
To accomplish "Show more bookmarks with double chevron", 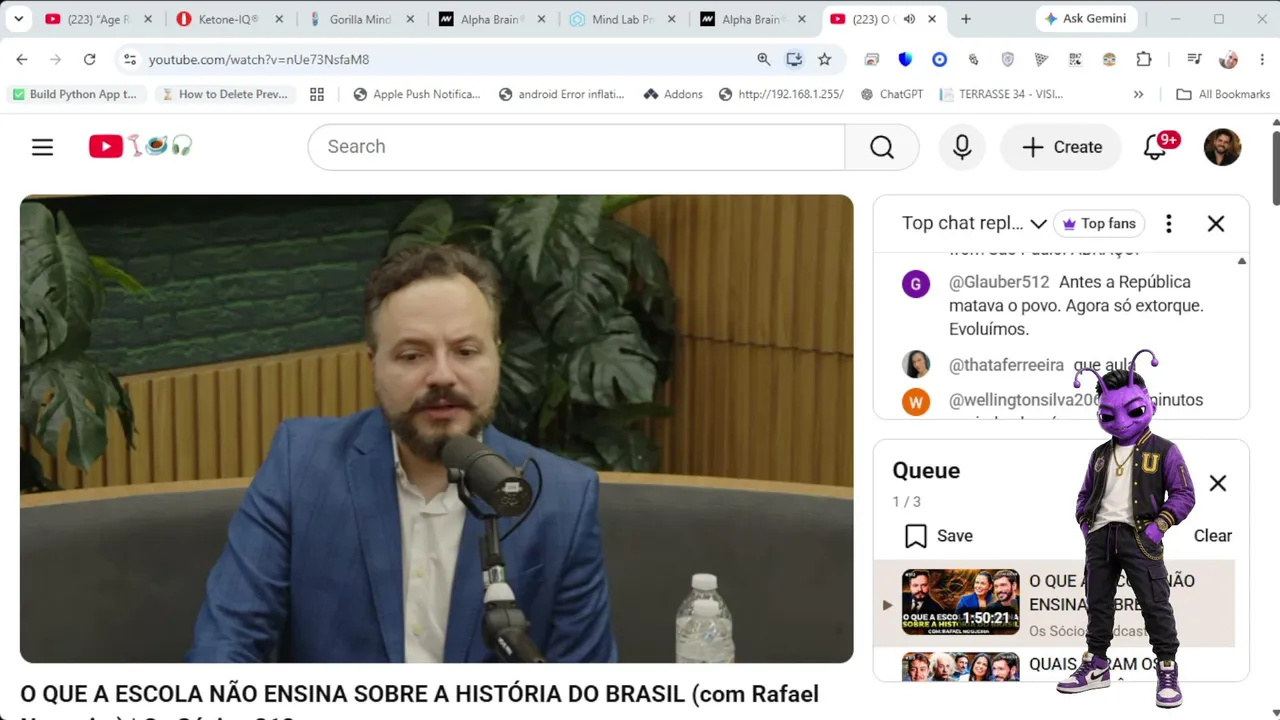I will [1138, 94].
